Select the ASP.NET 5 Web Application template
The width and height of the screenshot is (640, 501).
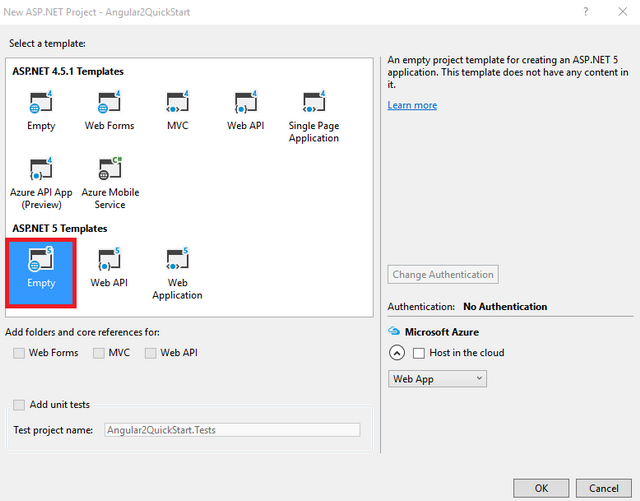177,274
